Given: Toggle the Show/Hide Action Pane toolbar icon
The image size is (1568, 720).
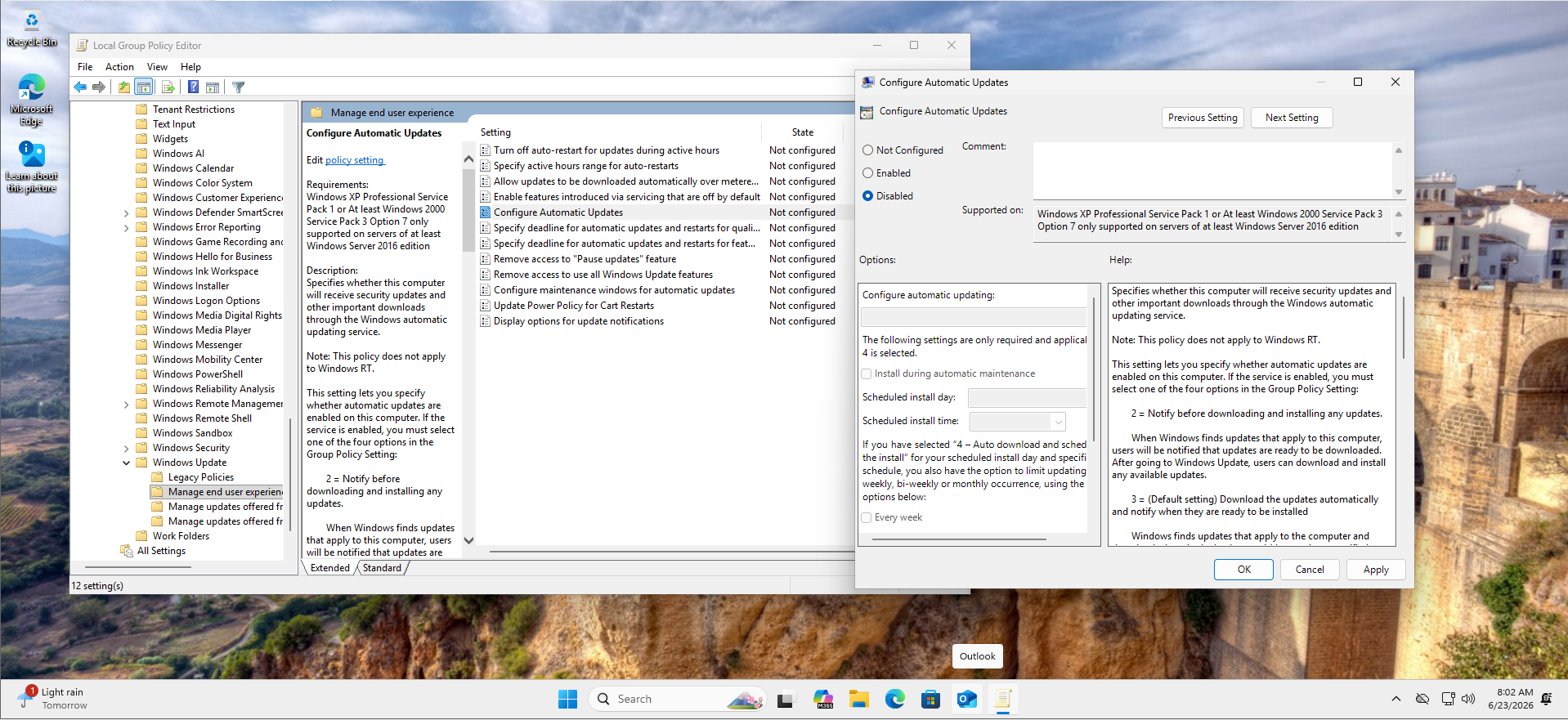Looking at the screenshot, I should click(x=213, y=87).
